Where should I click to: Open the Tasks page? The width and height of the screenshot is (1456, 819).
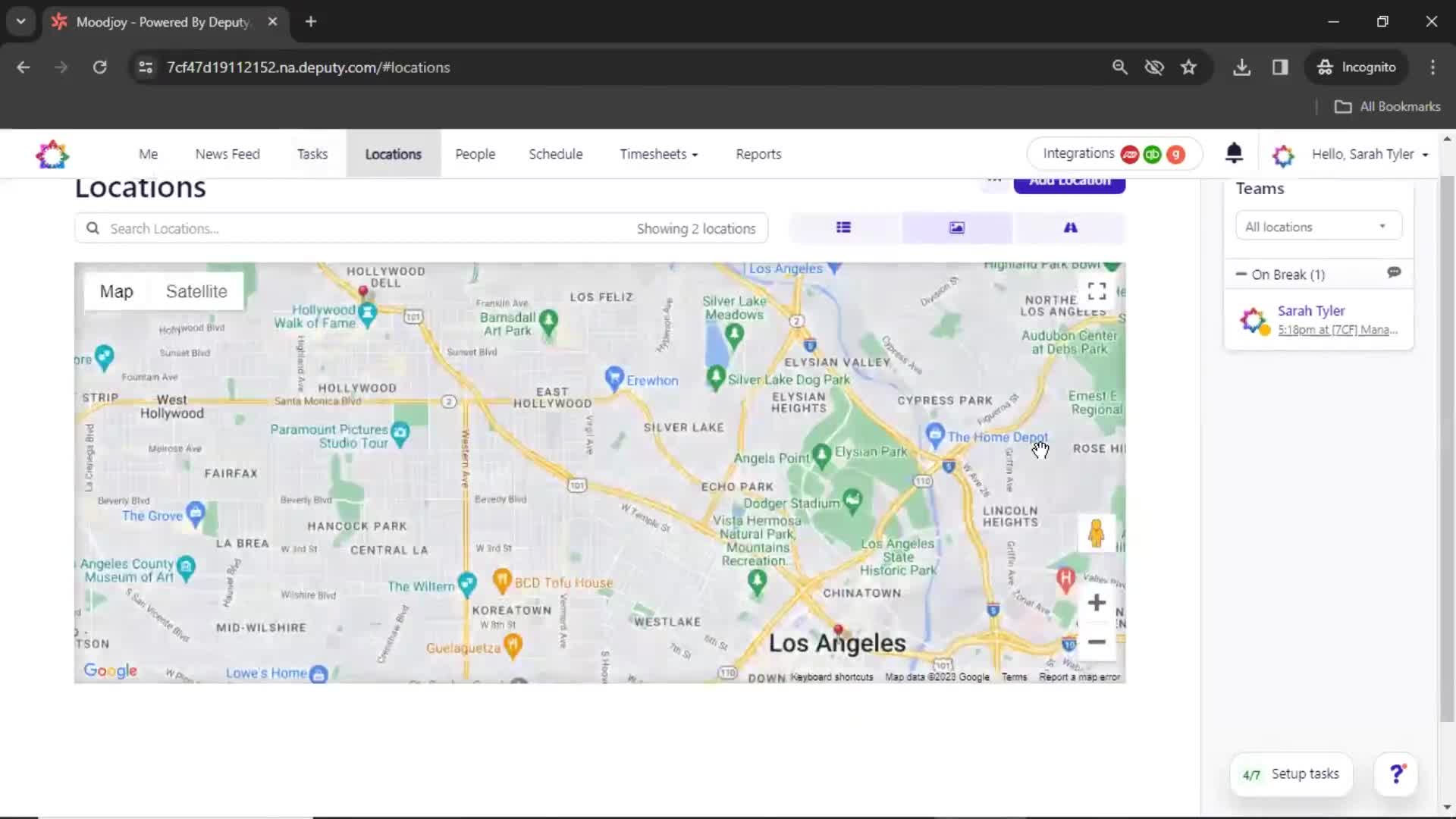pos(312,154)
